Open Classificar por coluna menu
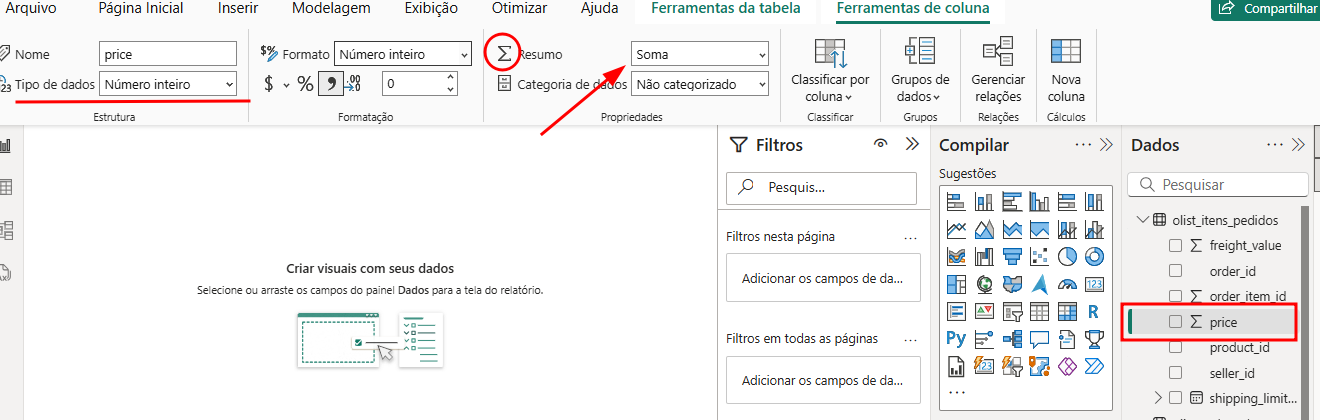The height and width of the screenshot is (420, 1320). [830, 70]
